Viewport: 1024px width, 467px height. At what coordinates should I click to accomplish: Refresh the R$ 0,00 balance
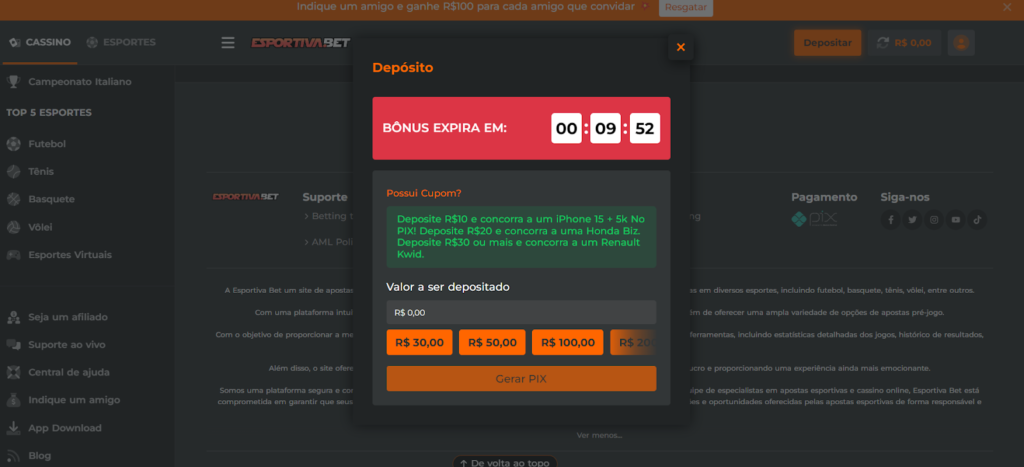pos(883,43)
